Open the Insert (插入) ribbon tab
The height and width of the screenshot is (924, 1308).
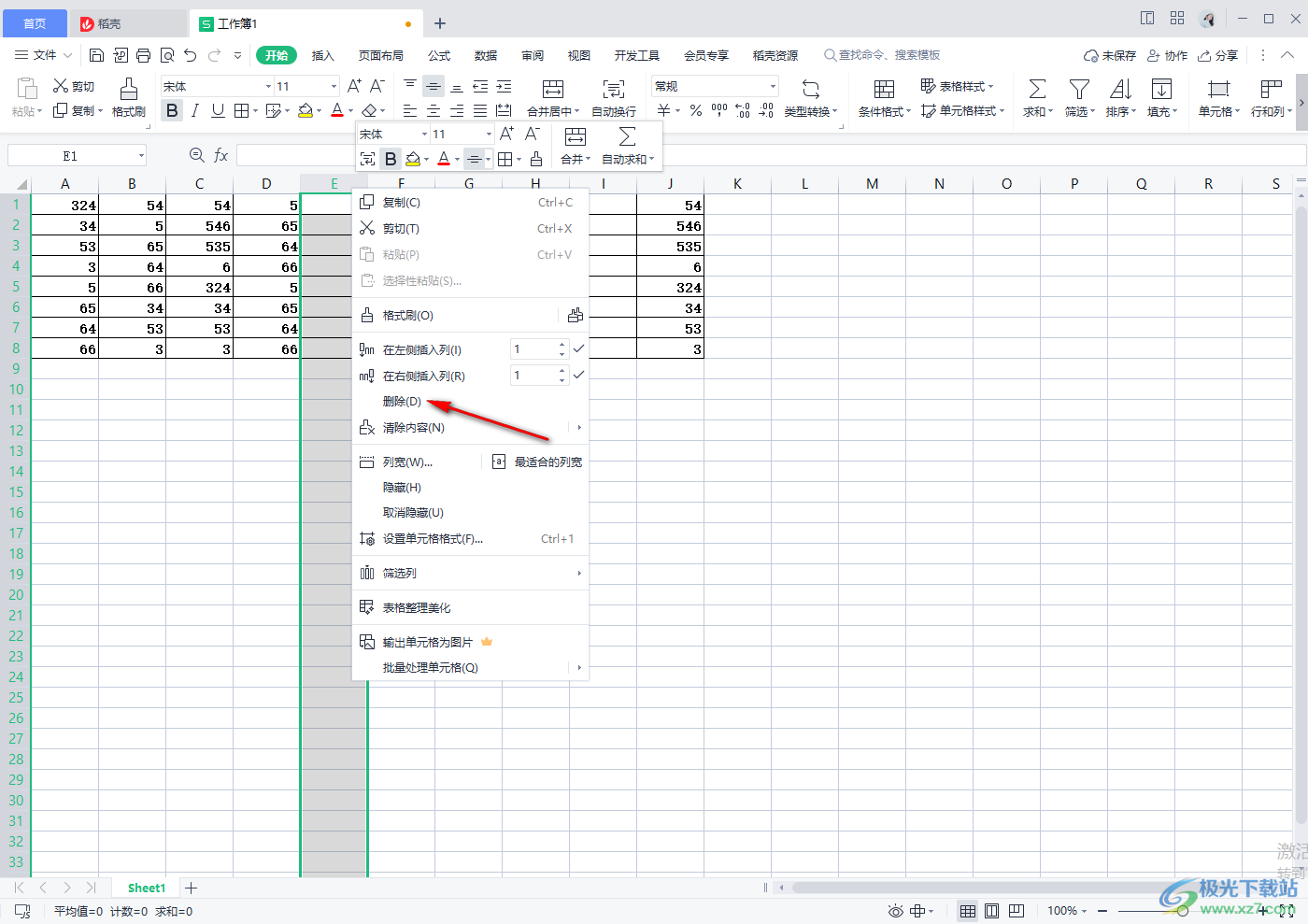(323, 56)
